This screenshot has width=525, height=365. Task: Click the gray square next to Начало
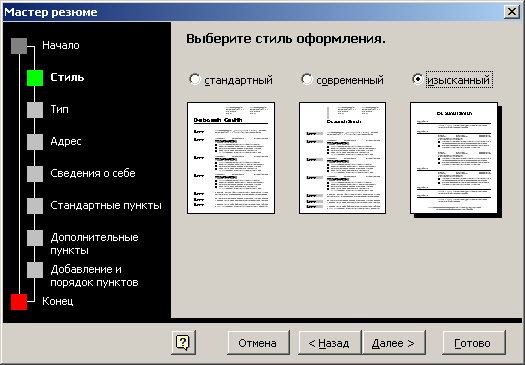pyautogui.click(x=19, y=46)
